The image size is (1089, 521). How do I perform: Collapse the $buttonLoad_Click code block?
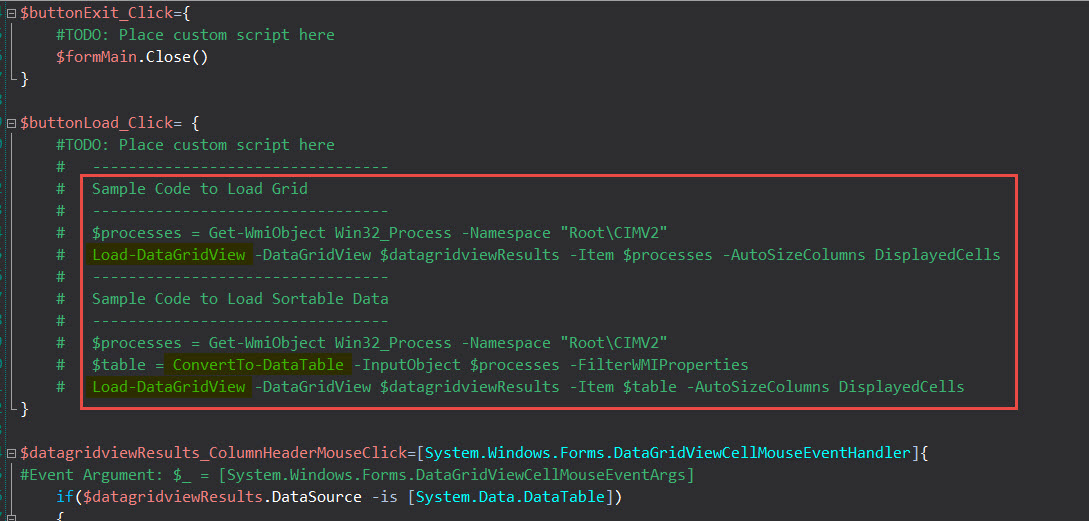pos(10,123)
